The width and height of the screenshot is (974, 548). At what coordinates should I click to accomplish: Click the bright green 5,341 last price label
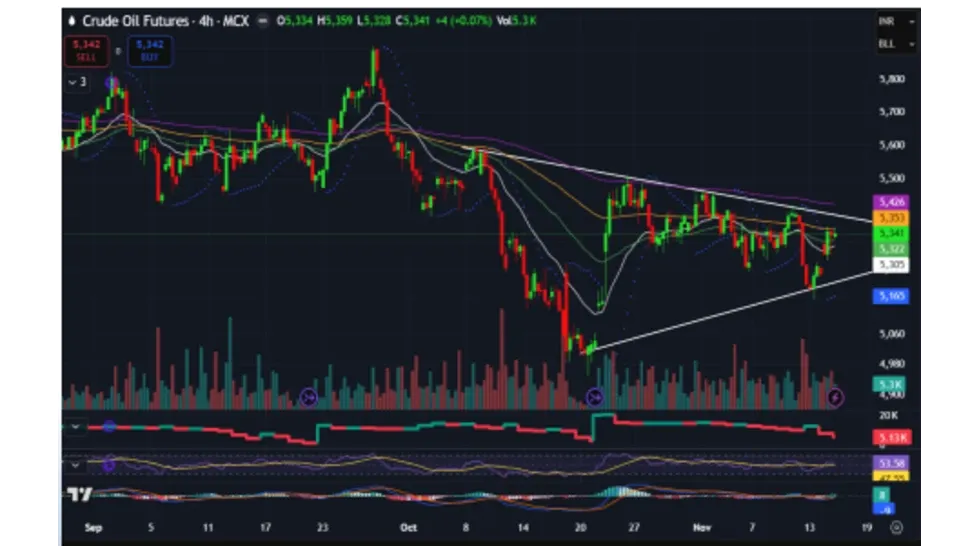[891, 234]
